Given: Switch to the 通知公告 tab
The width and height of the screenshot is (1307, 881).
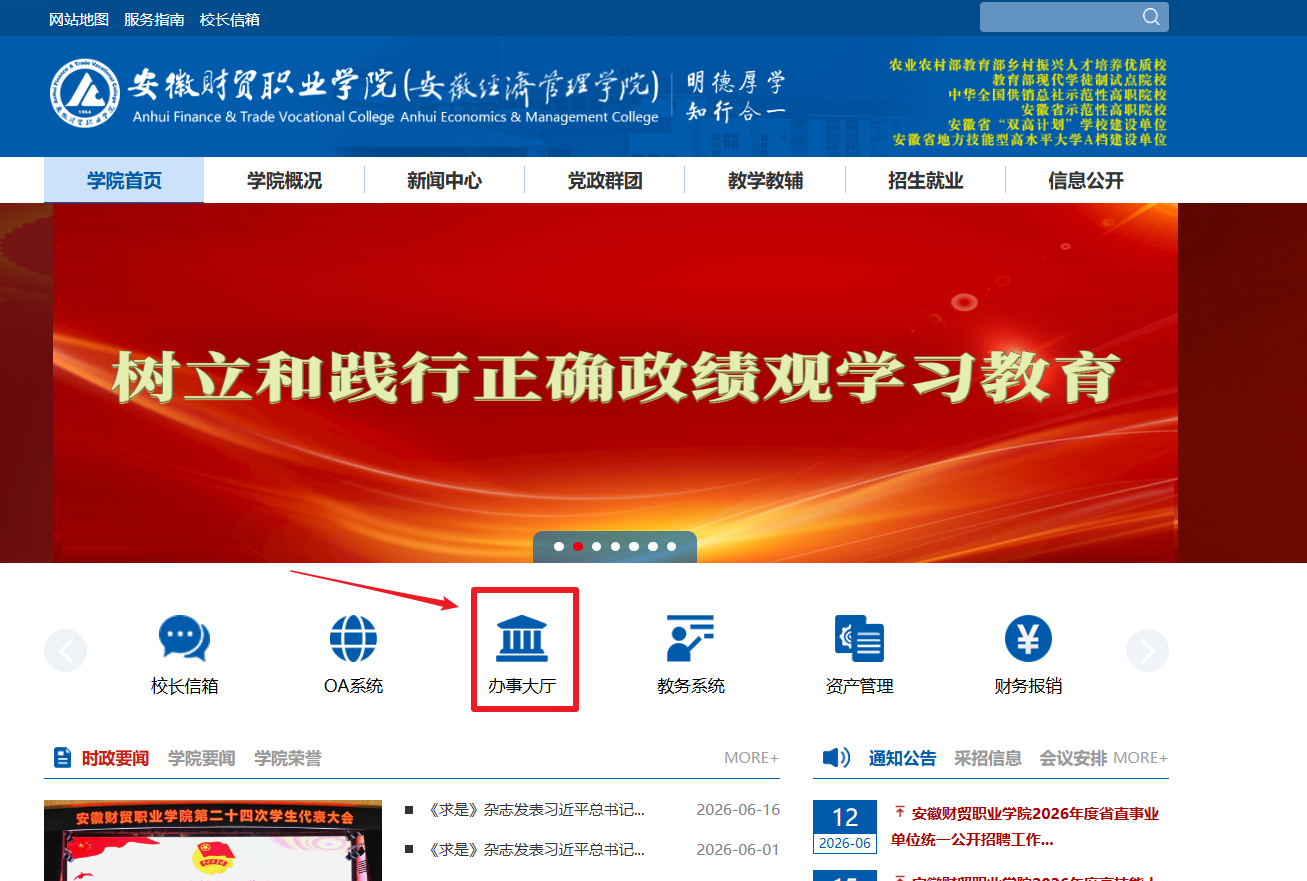Looking at the screenshot, I should [x=903, y=758].
